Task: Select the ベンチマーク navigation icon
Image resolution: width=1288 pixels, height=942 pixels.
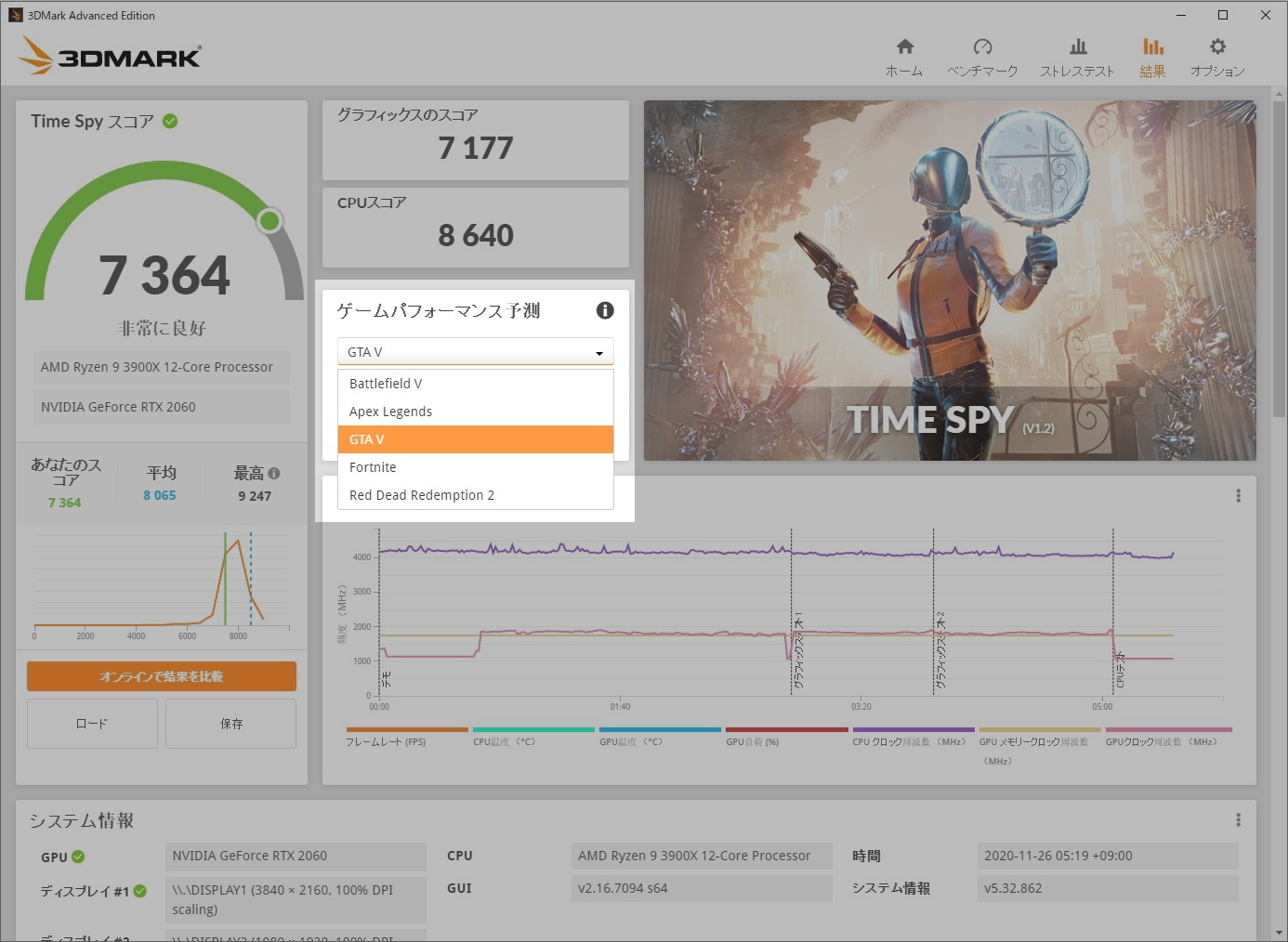Action: tap(982, 54)
